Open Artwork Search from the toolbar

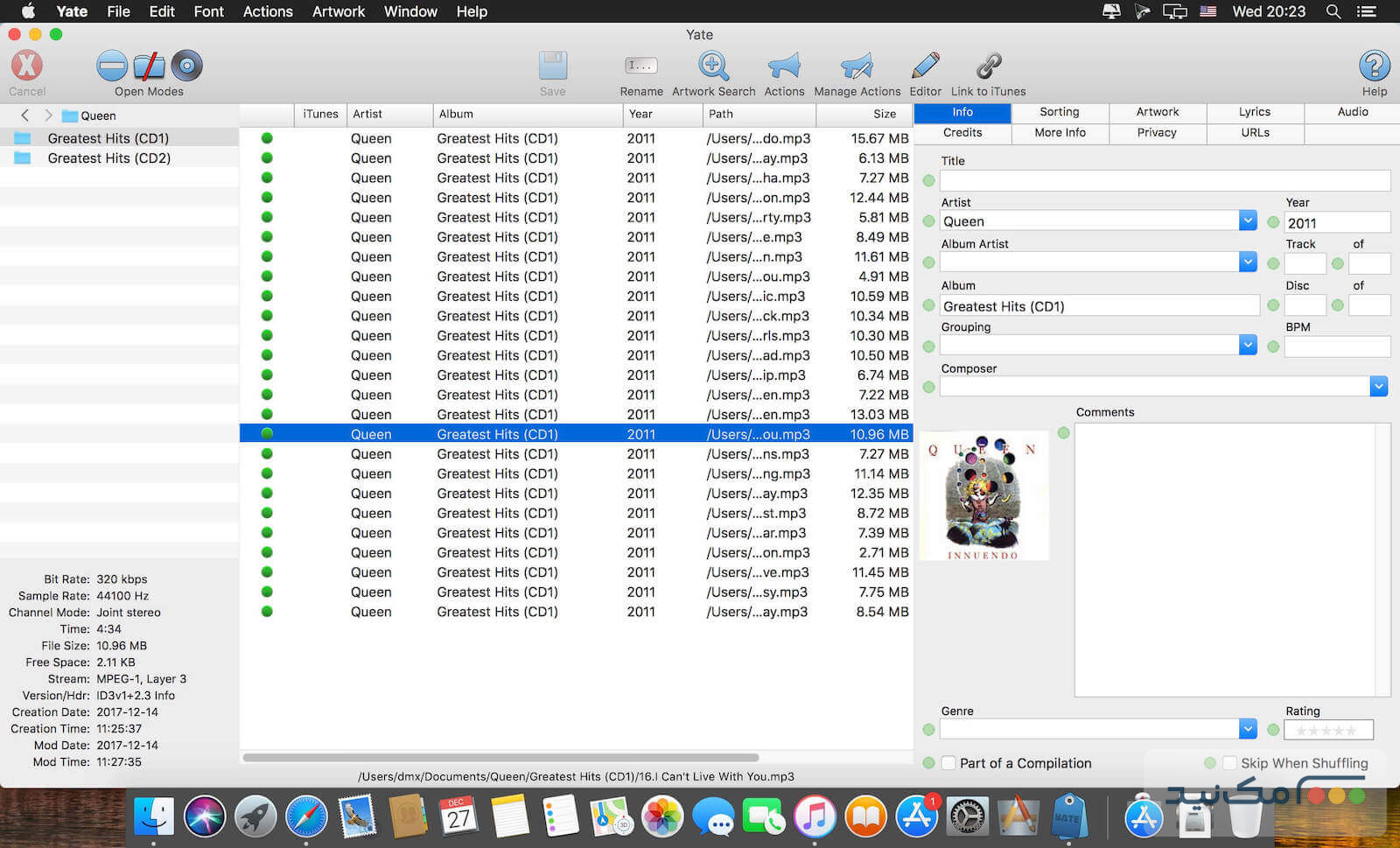[713, 67]
